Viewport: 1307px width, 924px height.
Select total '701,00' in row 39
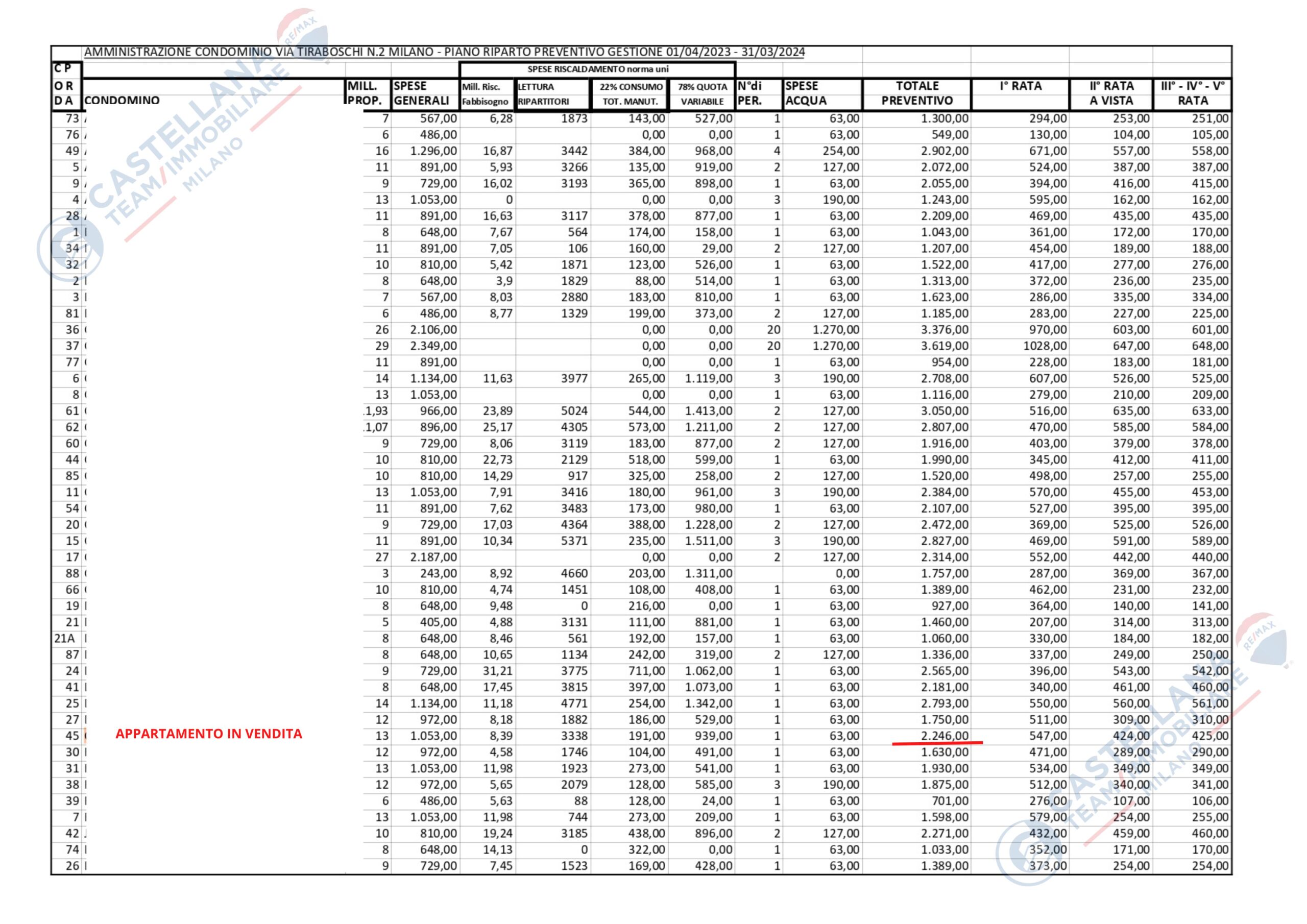coord(950,801)
